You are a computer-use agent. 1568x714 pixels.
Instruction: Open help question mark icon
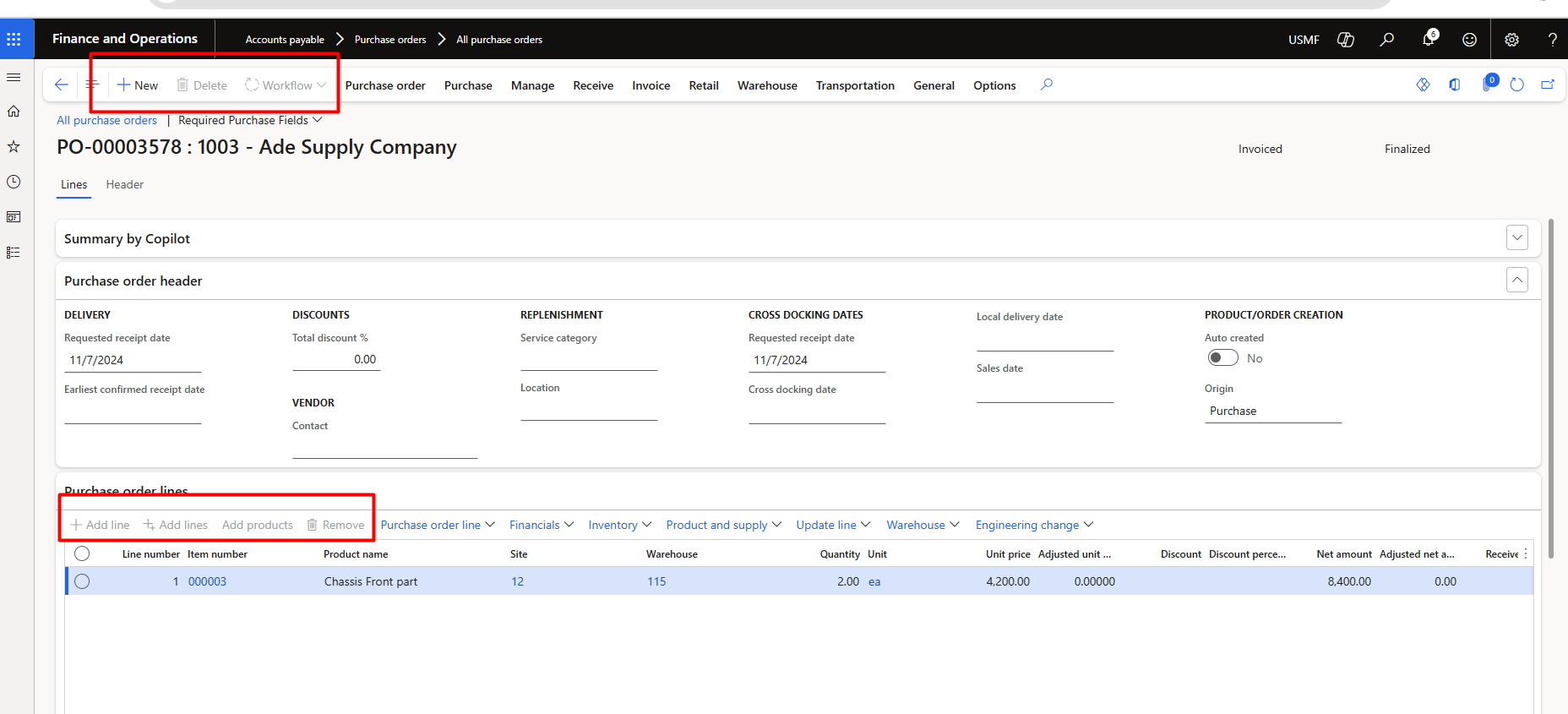tap(1552, 40)
